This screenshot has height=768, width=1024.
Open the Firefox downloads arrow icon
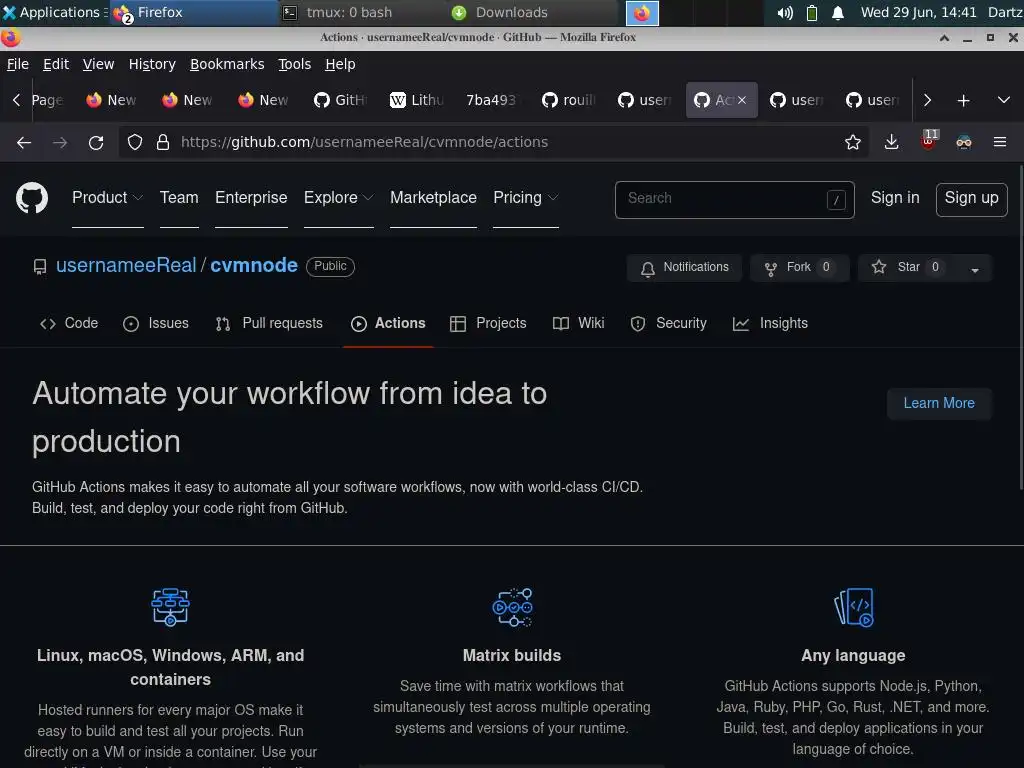[x=891, y=142]
